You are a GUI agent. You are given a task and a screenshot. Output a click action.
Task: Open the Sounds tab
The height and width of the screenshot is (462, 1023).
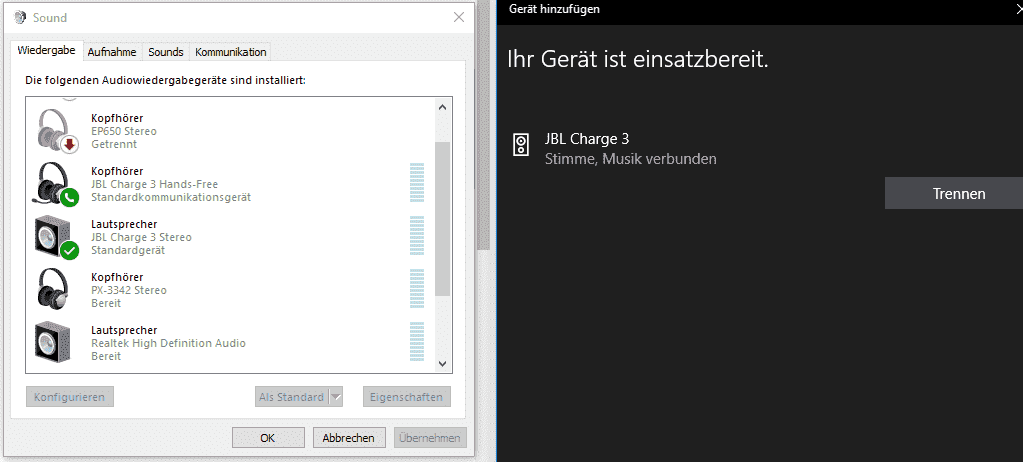[x=166, y=52]
